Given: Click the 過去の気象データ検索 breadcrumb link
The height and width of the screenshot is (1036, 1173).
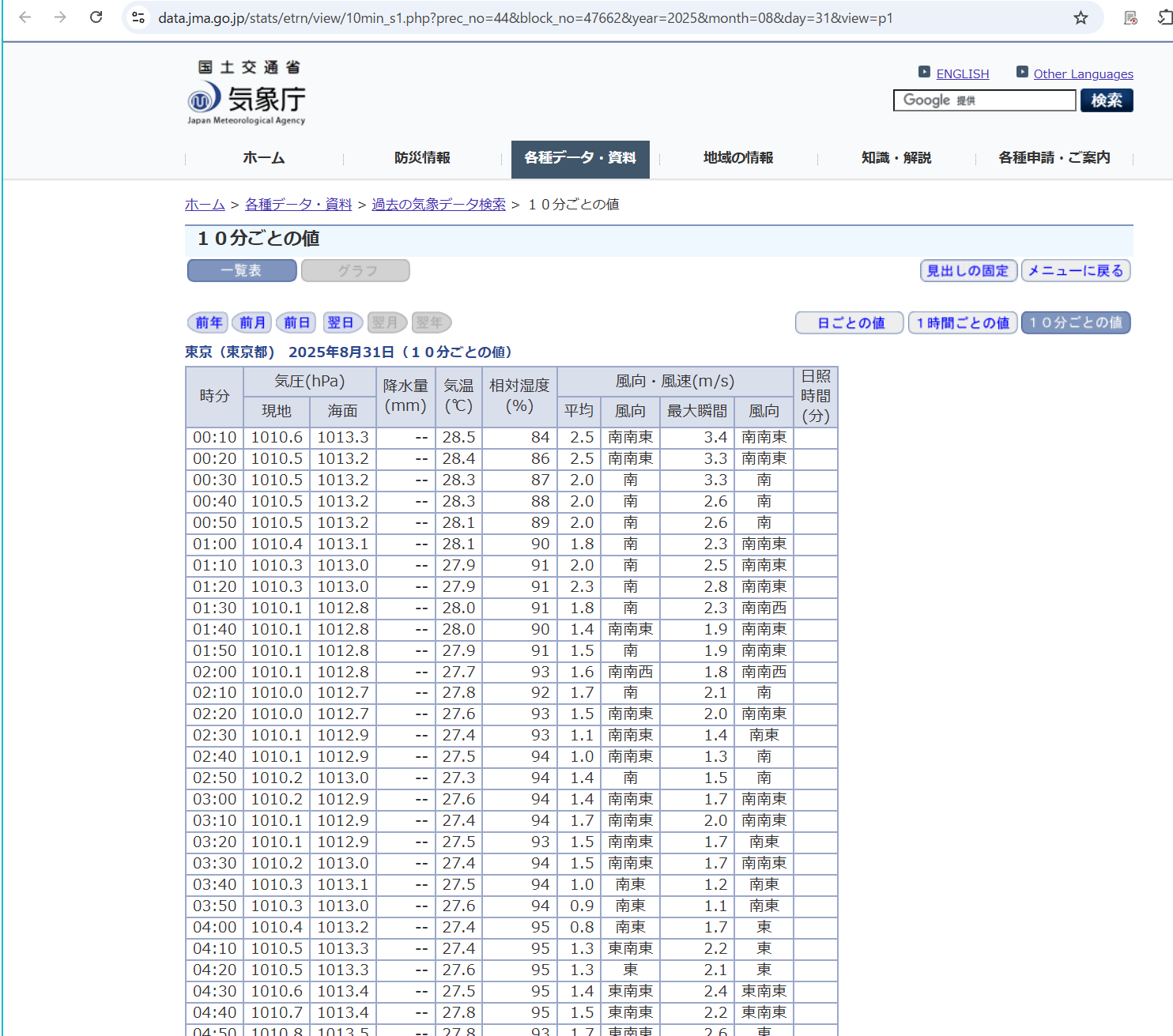Looking at the screenshot, I should 439,205.
